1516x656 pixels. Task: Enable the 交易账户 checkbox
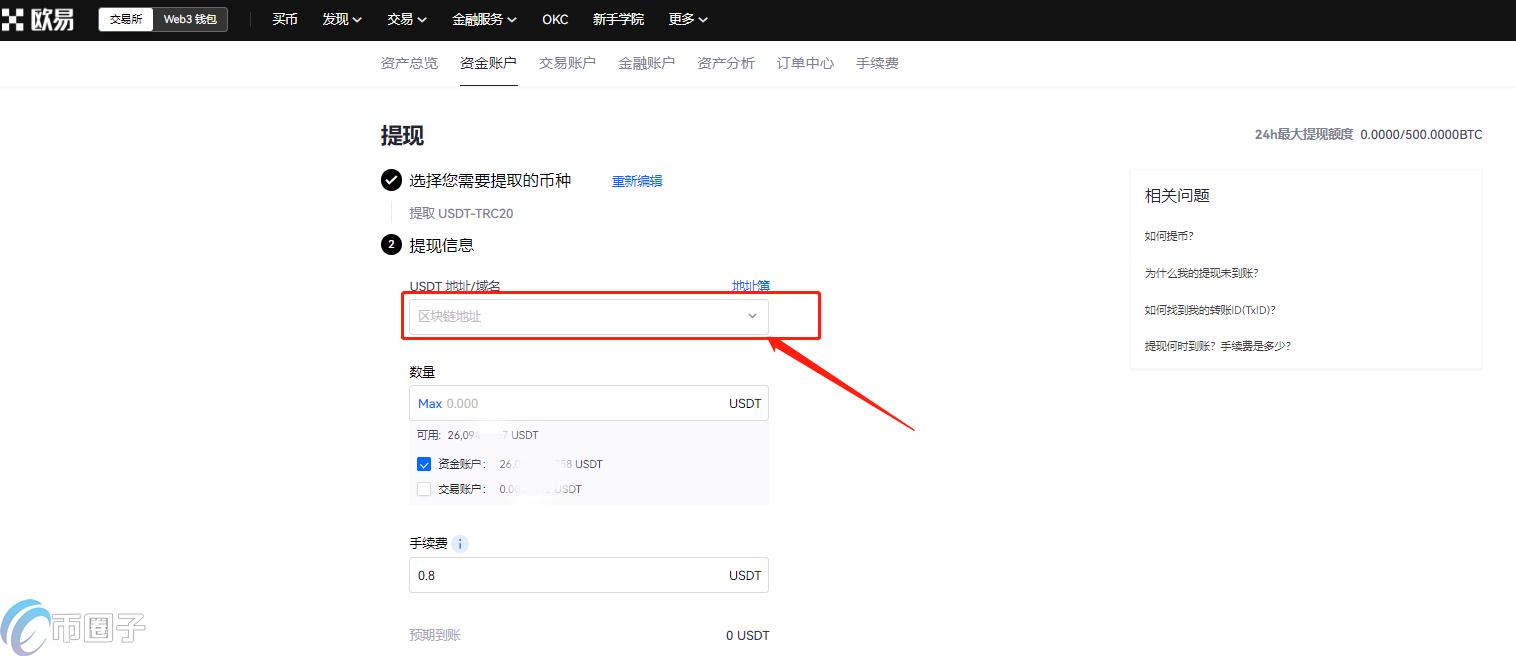pyautogui.click(x=424, y=489)
